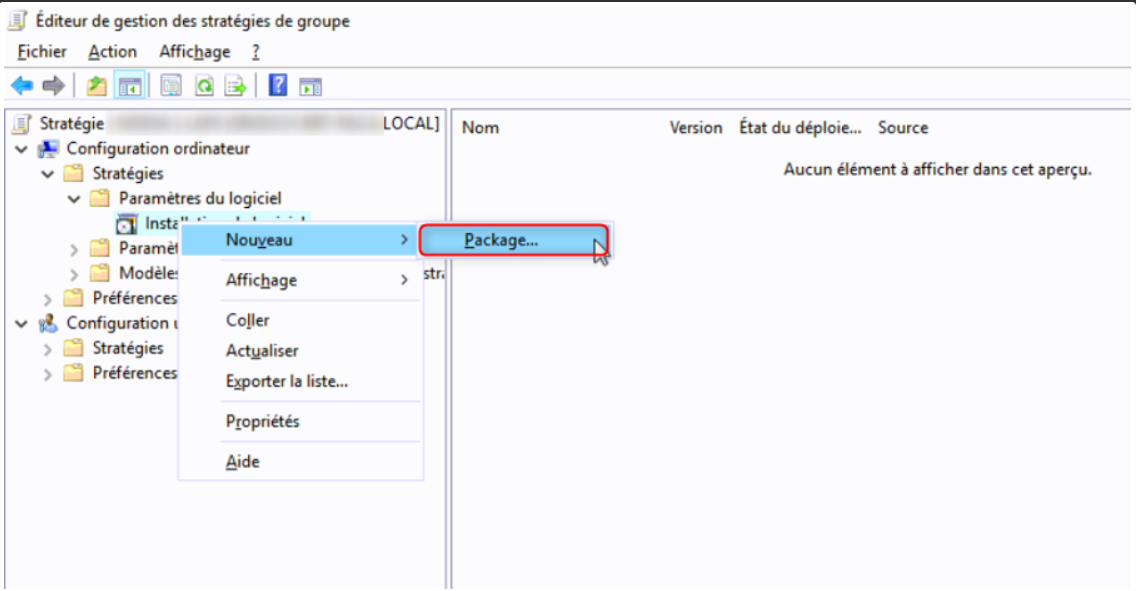1136x591 pixels.
Task: Open help via the question mark icon
Action: pyautogui.click(x=279, y=86)
